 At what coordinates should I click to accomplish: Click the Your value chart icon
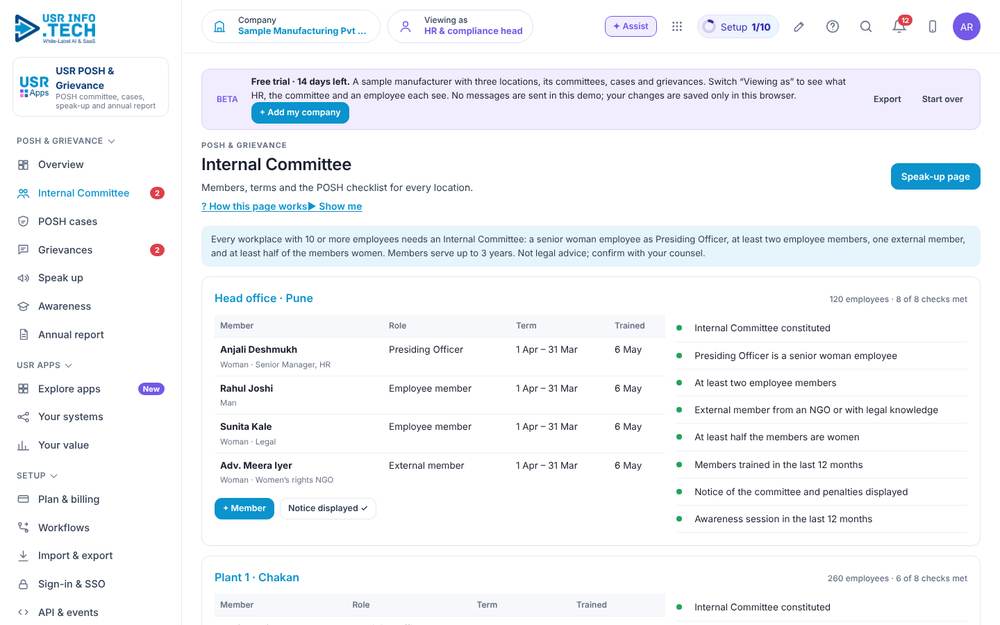23,445
